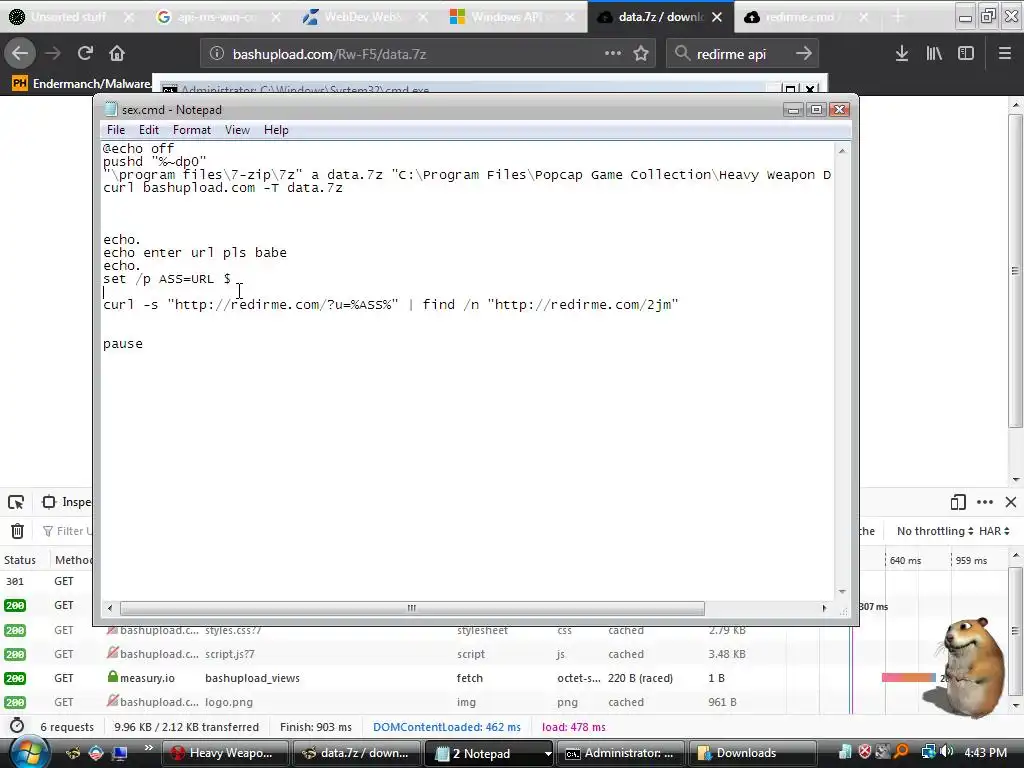This screenshot has width=1024, height=768.
Task: Start performance analysis stopwatch icon
Action: [17, 726]
